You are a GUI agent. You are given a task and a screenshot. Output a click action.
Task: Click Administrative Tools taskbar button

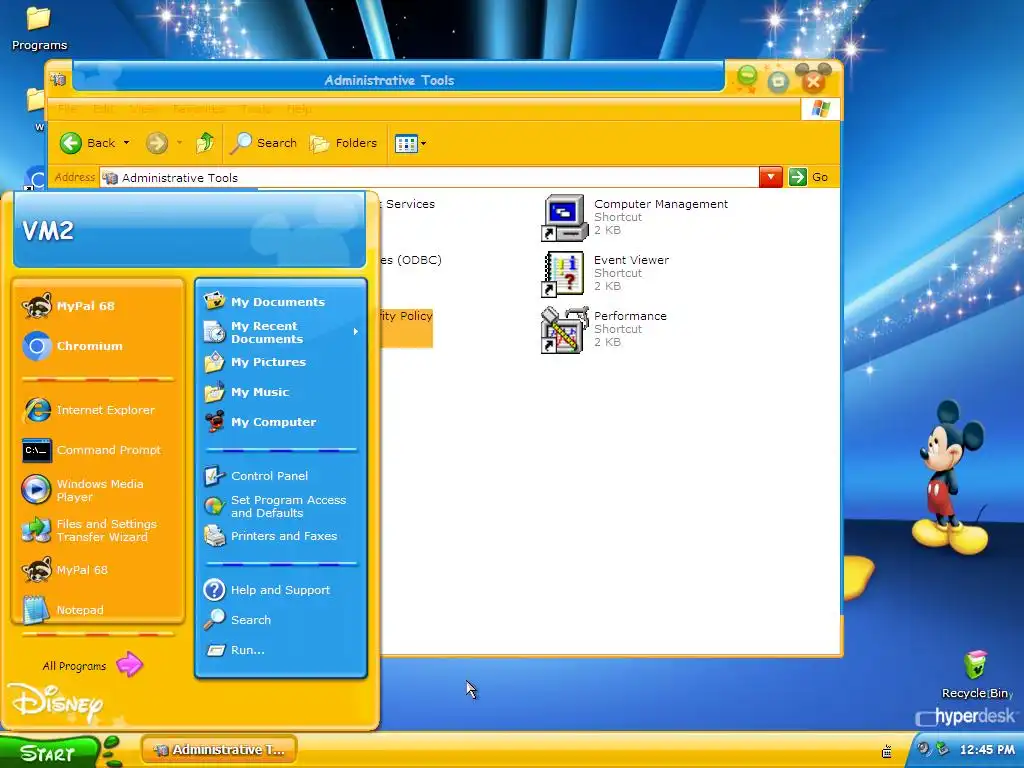(x=219, y=750)
